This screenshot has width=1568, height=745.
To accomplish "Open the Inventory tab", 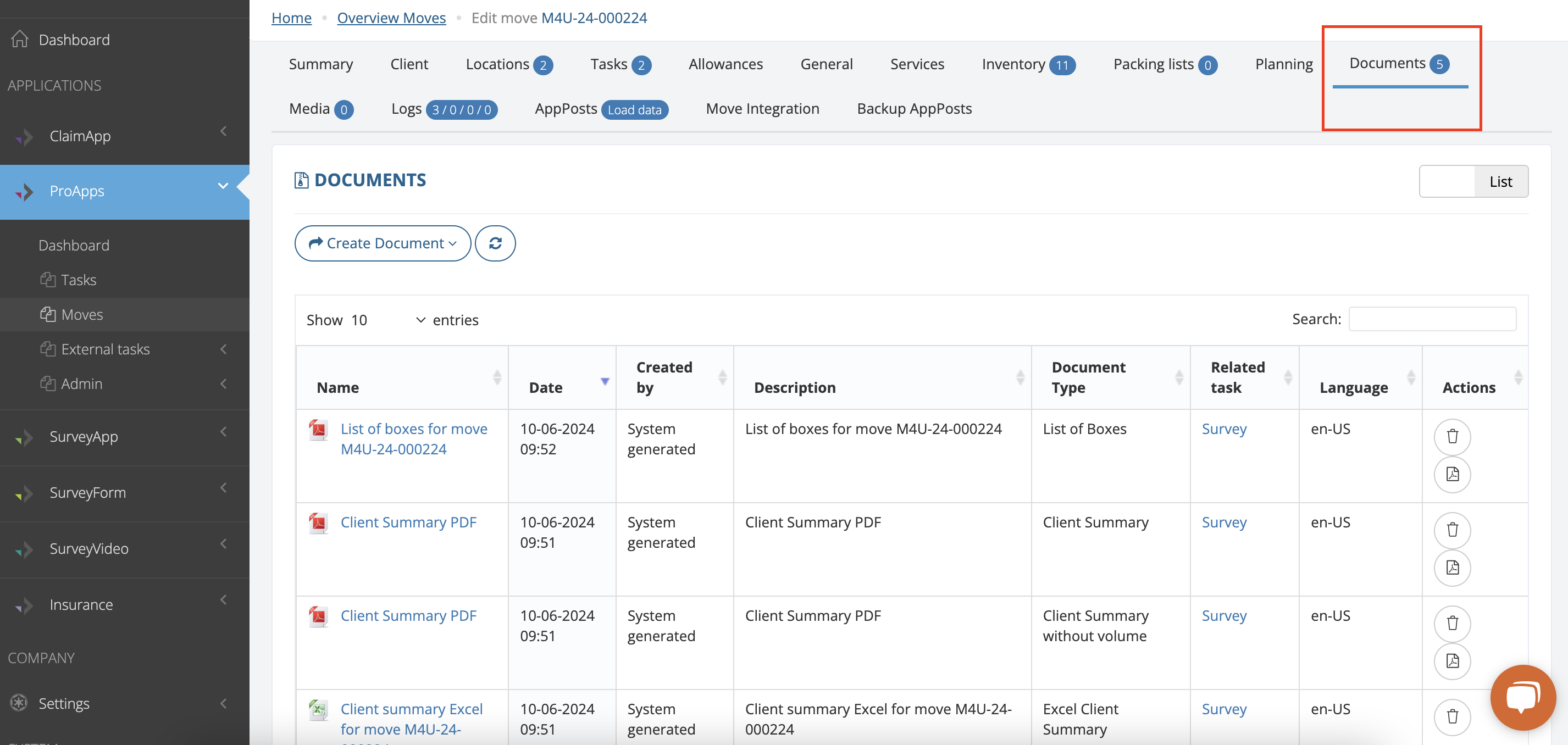I will 1029,64.
